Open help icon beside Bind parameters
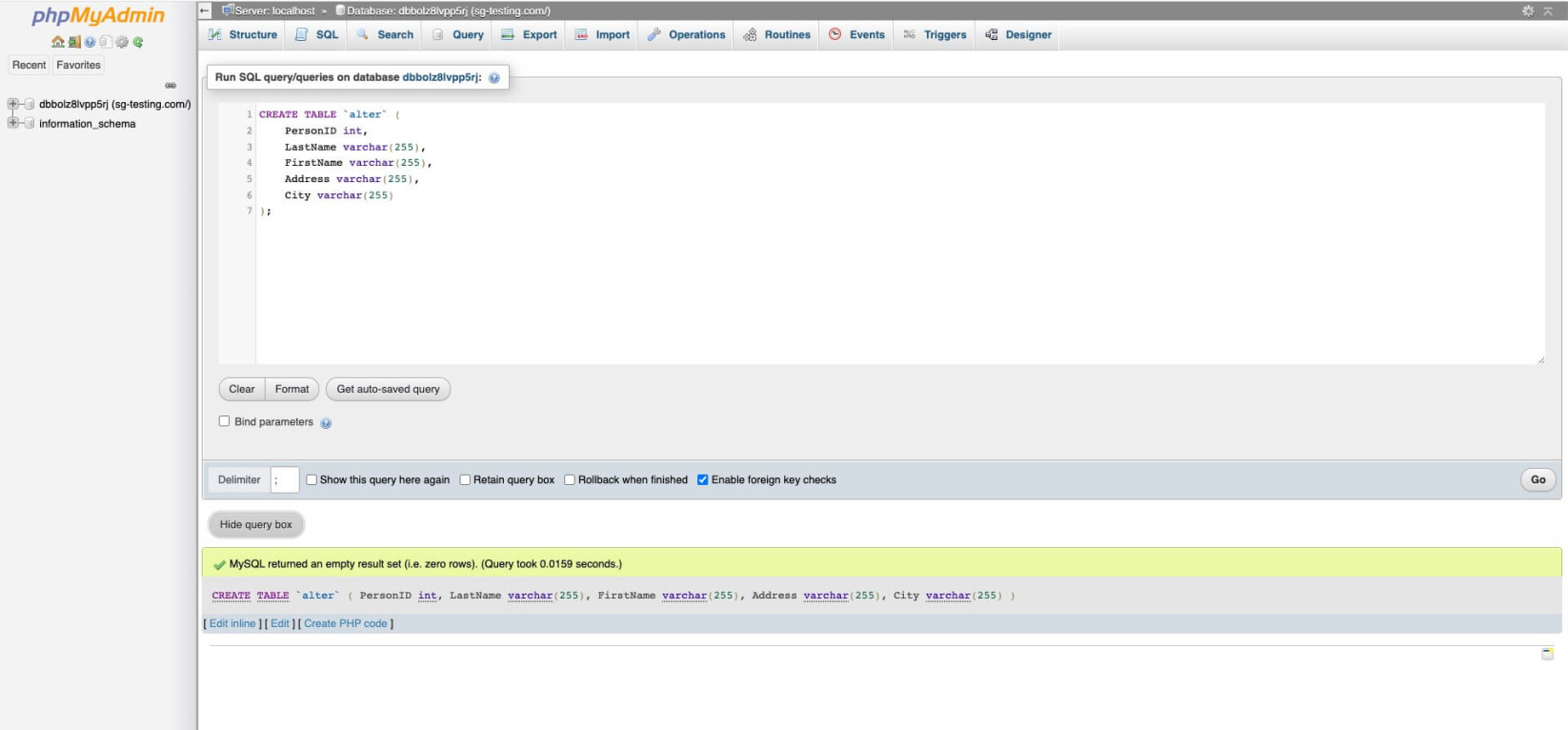Screen dimensions: 1568x730 pos(326,423)
